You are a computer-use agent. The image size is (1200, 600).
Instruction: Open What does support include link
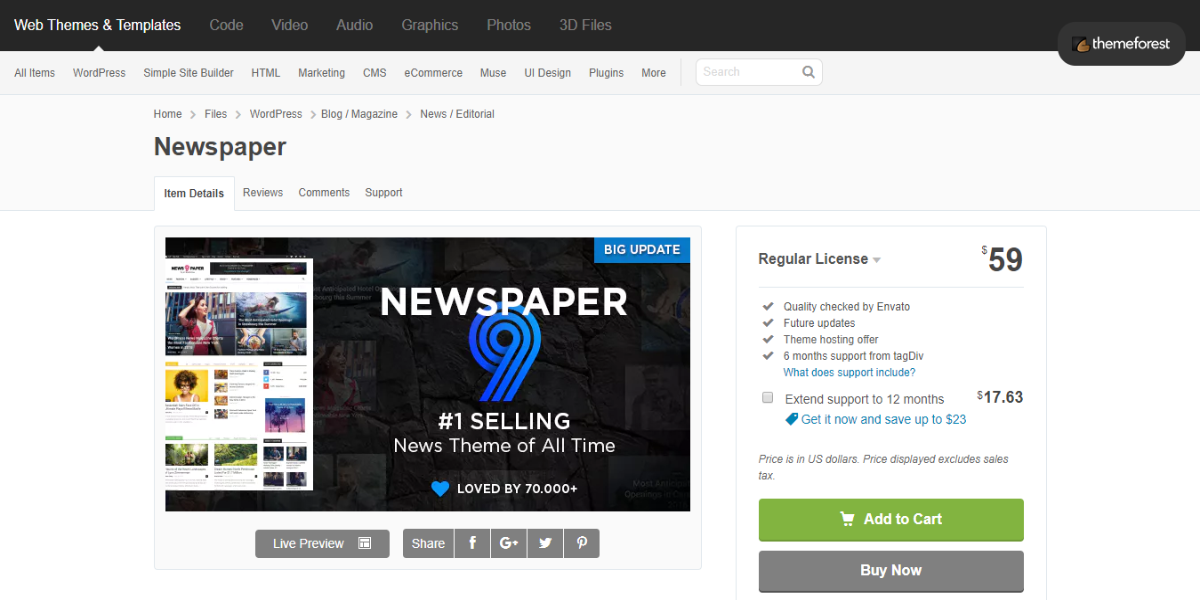click(849, 372)
